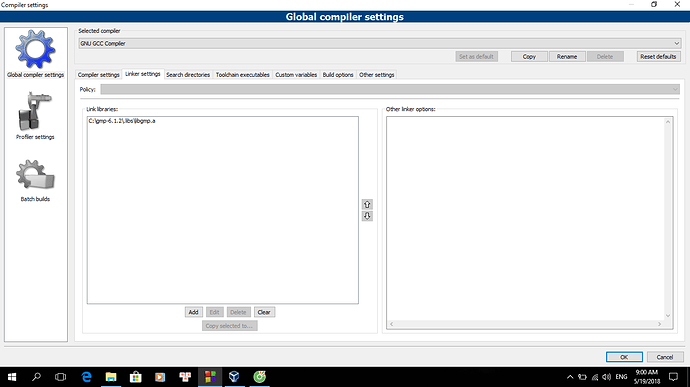690x387 pixels.
Task: Open File Explorer from the taskbar
Action: click(111, 377)
